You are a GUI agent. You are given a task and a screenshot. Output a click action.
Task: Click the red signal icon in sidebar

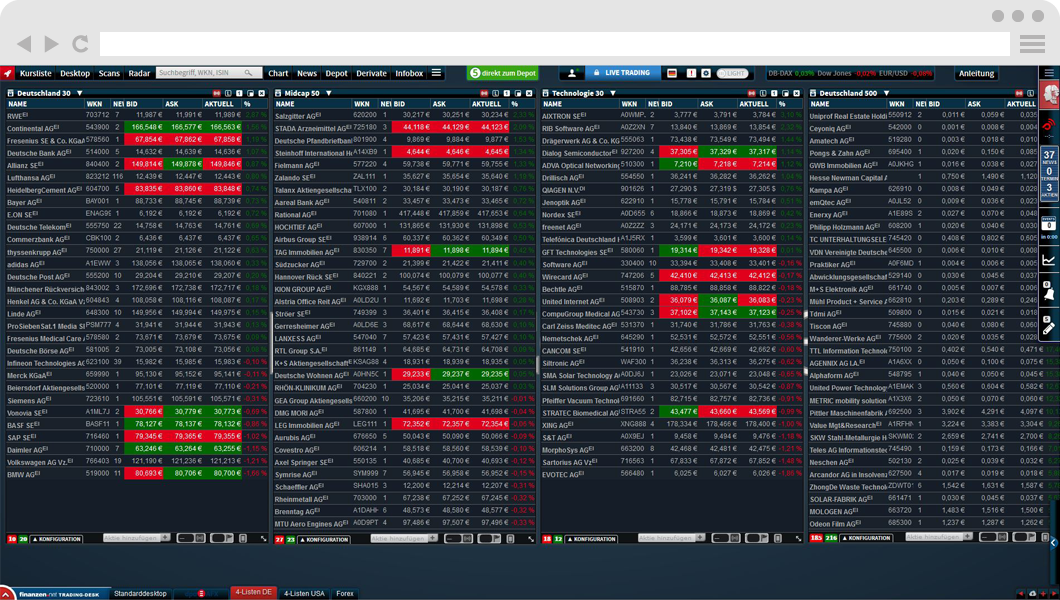(1049, 124)
